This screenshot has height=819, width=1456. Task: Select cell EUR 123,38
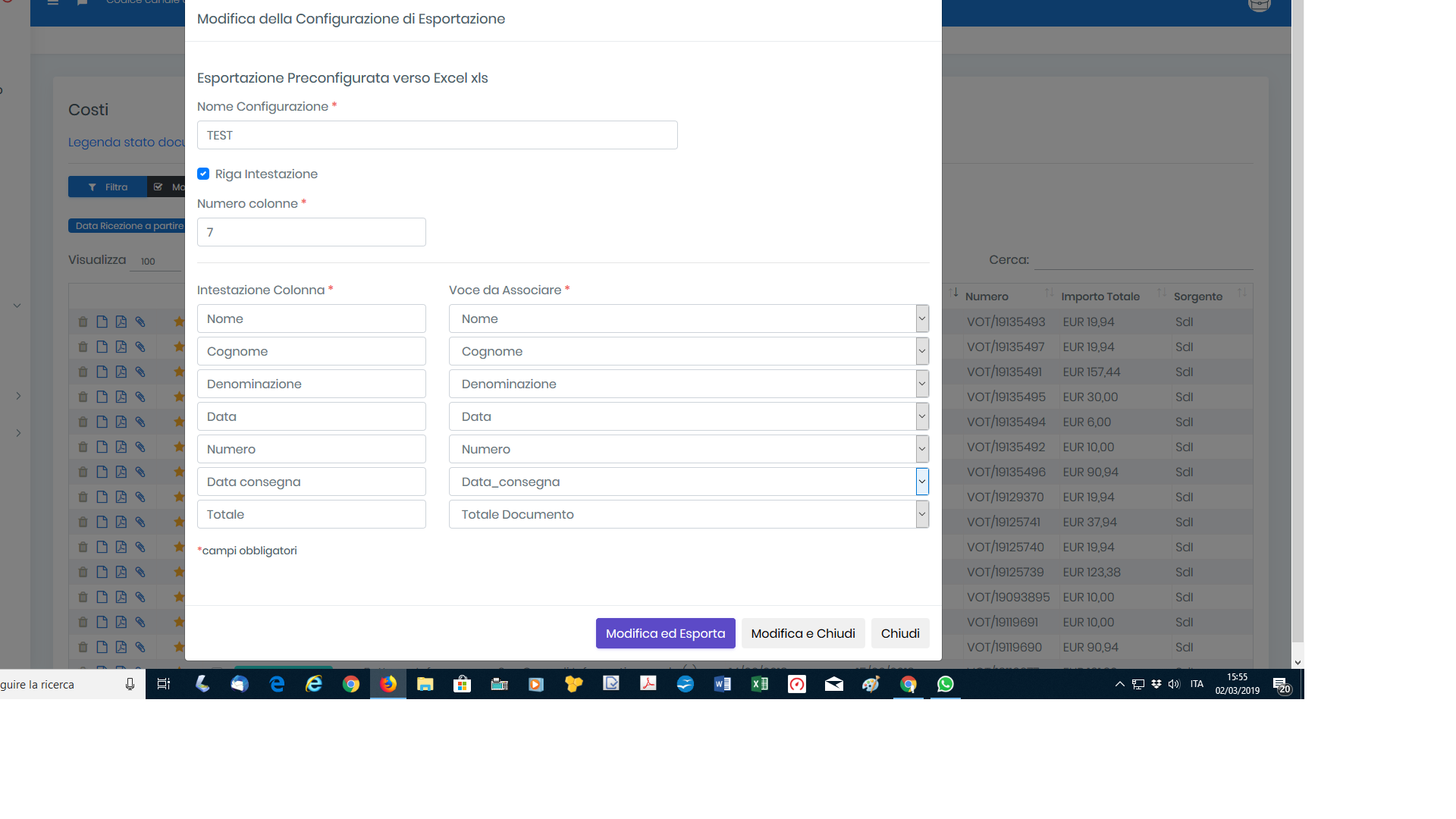(x=1091, y=572)
